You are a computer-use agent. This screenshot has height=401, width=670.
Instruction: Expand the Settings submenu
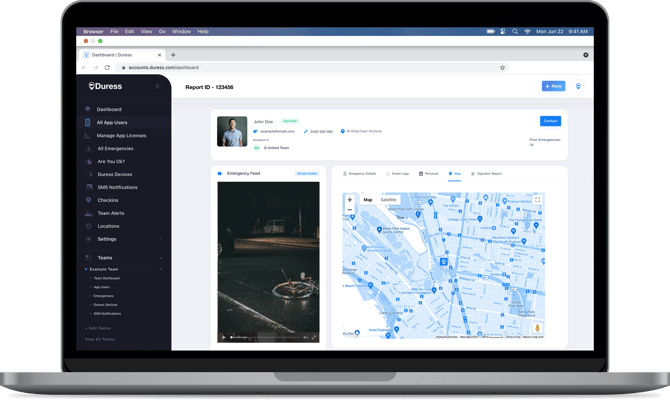[x=161, y=239]
